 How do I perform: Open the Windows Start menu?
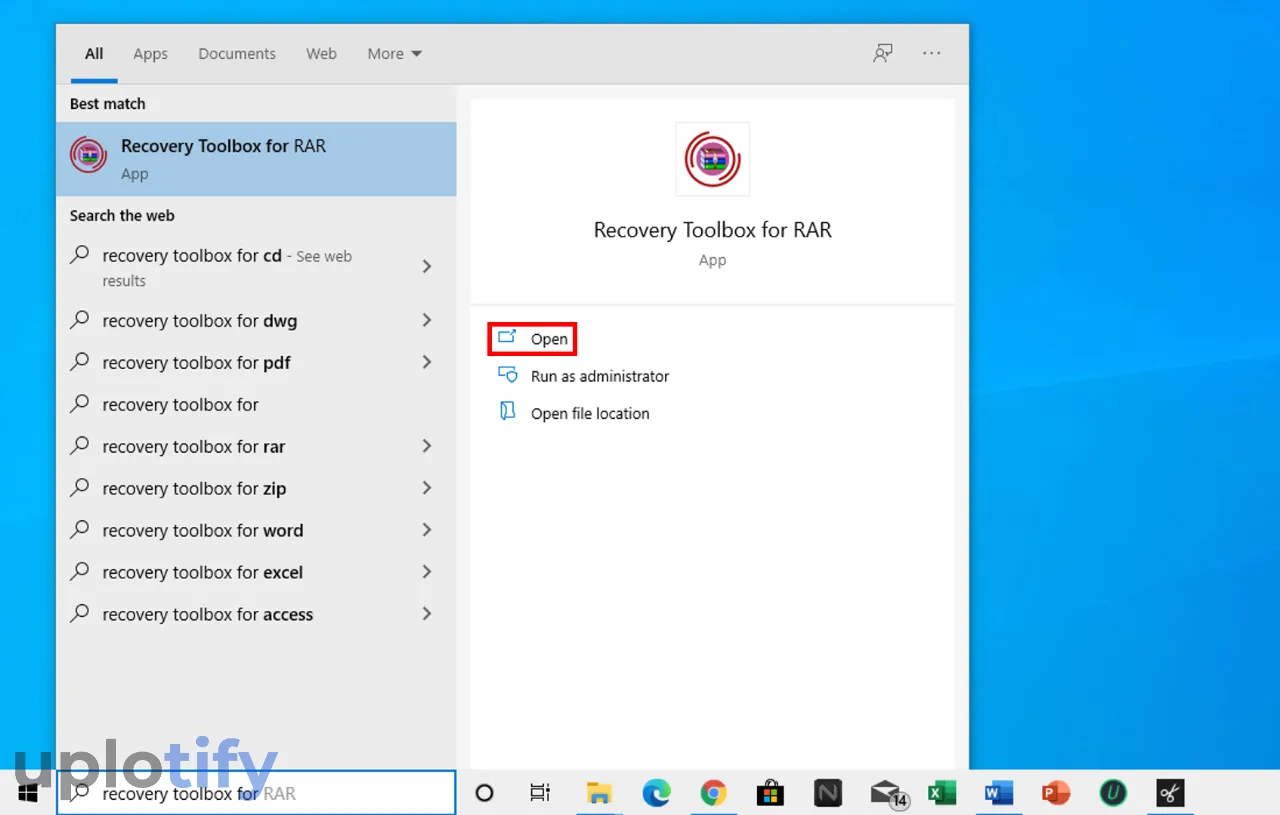tap(28, 793)
